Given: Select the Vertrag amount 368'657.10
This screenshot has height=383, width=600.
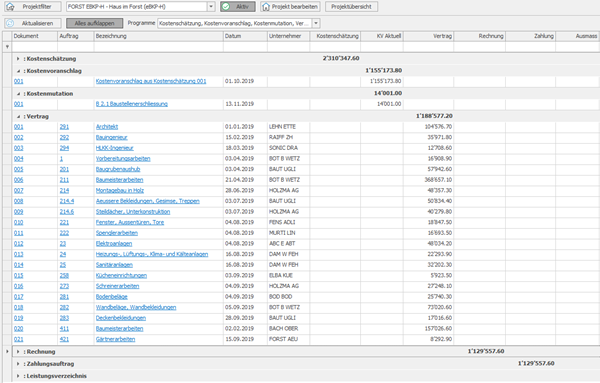Looking at the screenshot, I should [x=438, y=180].
